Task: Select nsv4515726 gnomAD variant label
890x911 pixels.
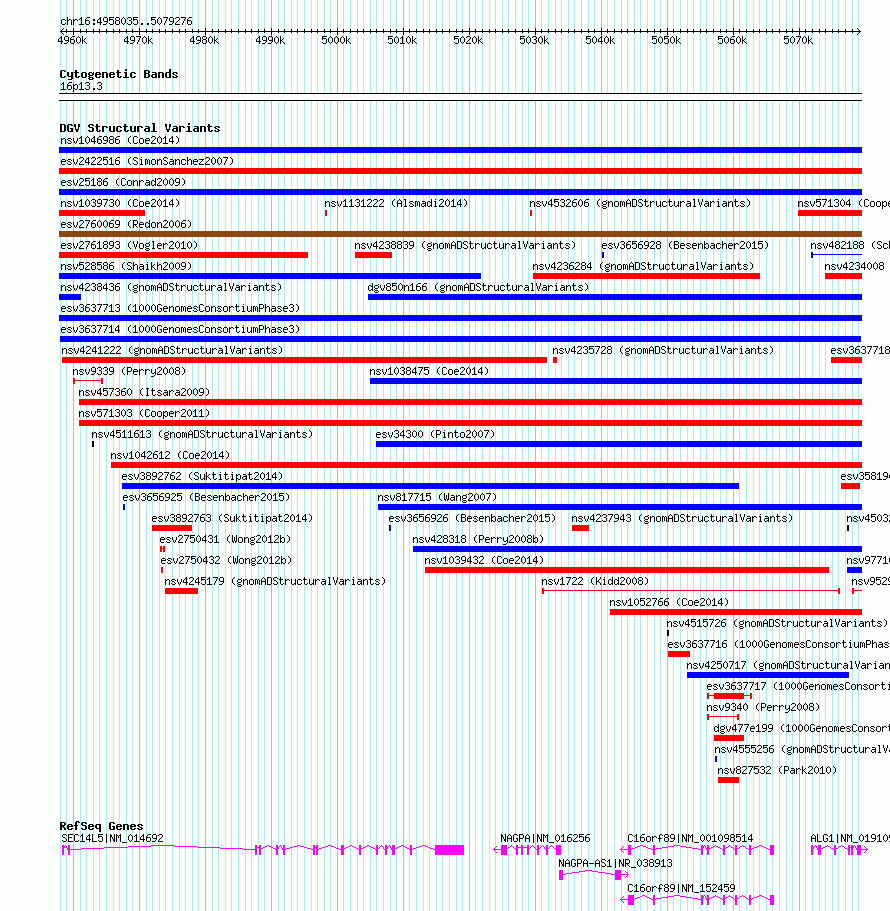Action: [777, 623]
